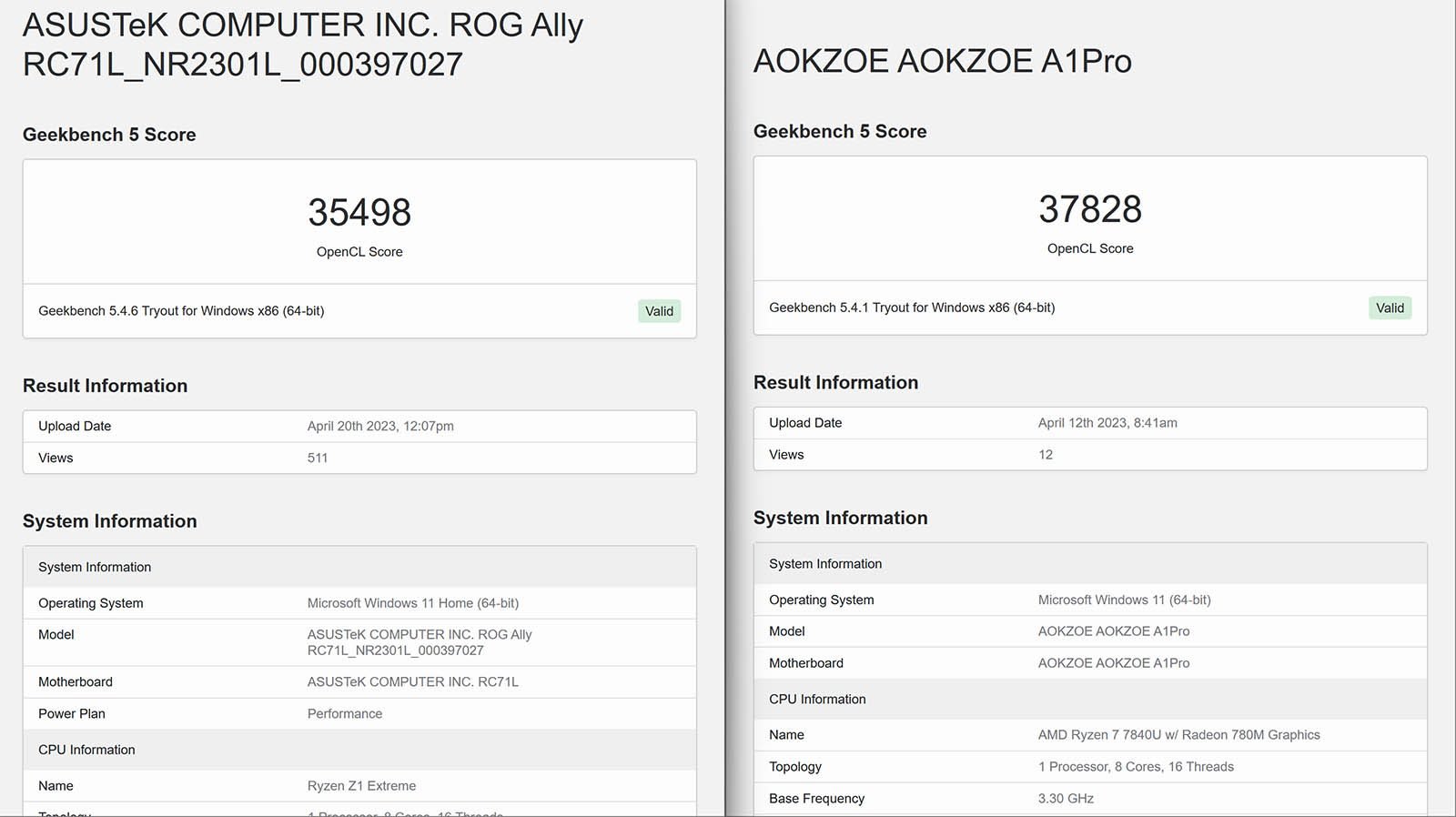Click the left 'CPU Information' table header
Image resolution: width=1456 pixels, height=817 pixels.
86,750
